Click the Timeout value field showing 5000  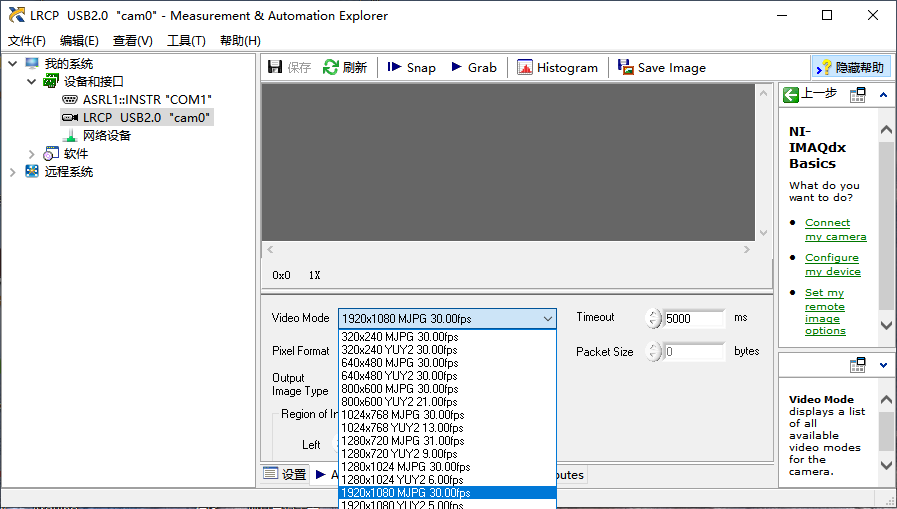click(694, 319)
